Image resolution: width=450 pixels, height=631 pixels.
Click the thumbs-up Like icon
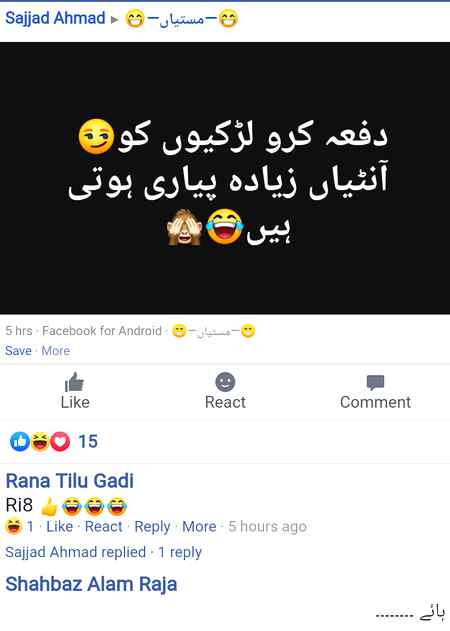(x=74, y=382)
